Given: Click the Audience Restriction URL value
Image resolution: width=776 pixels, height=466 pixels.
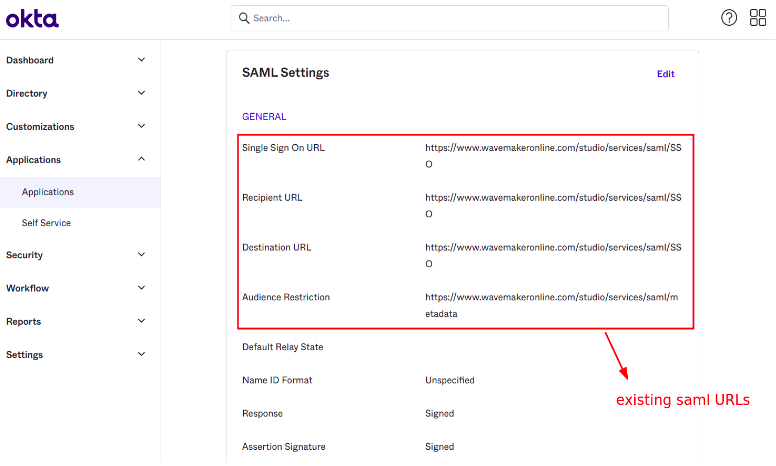Looking at the screenshot, I should tap(553, 305).
